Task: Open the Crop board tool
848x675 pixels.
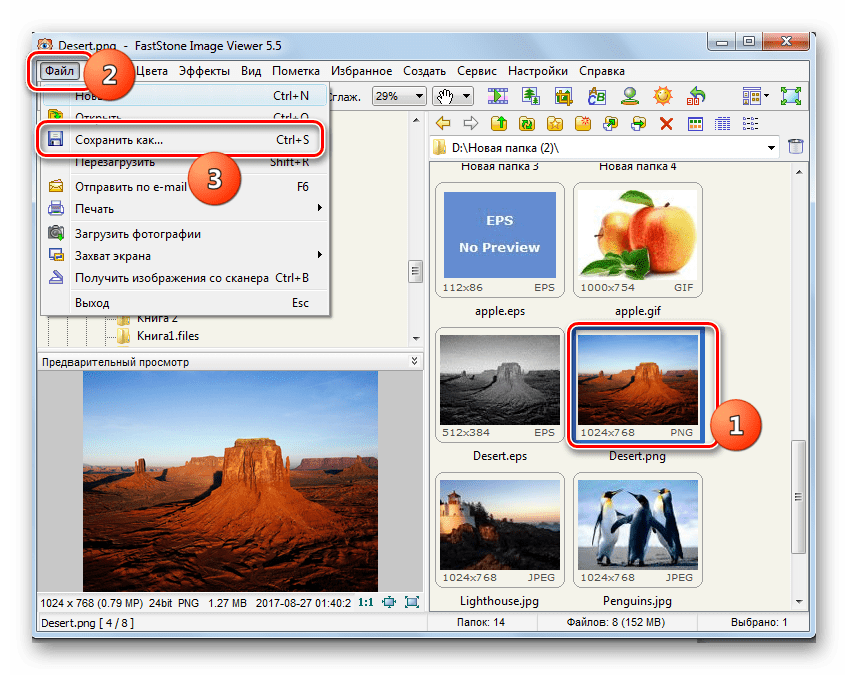Action: pyautogui.click(x=564, y=96)
